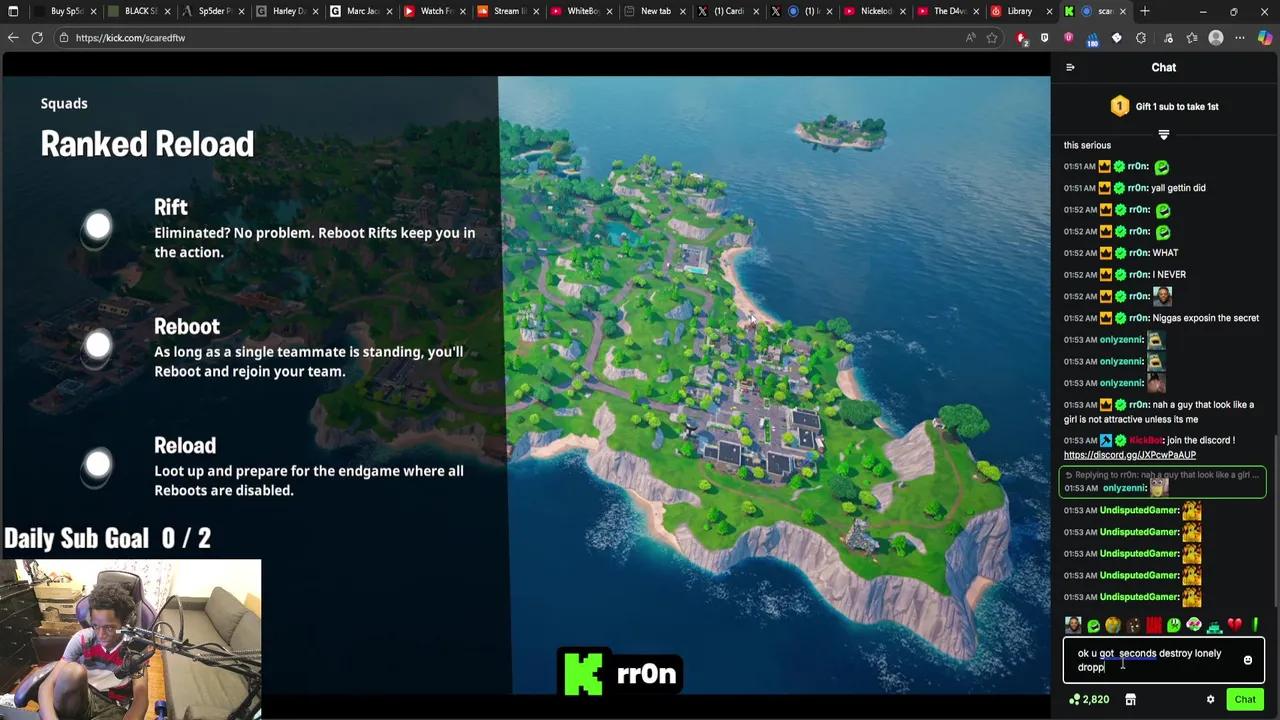Open the channel points shop icon
The width and height of the screenshot is (1280, 720).
pos(1130,700)
